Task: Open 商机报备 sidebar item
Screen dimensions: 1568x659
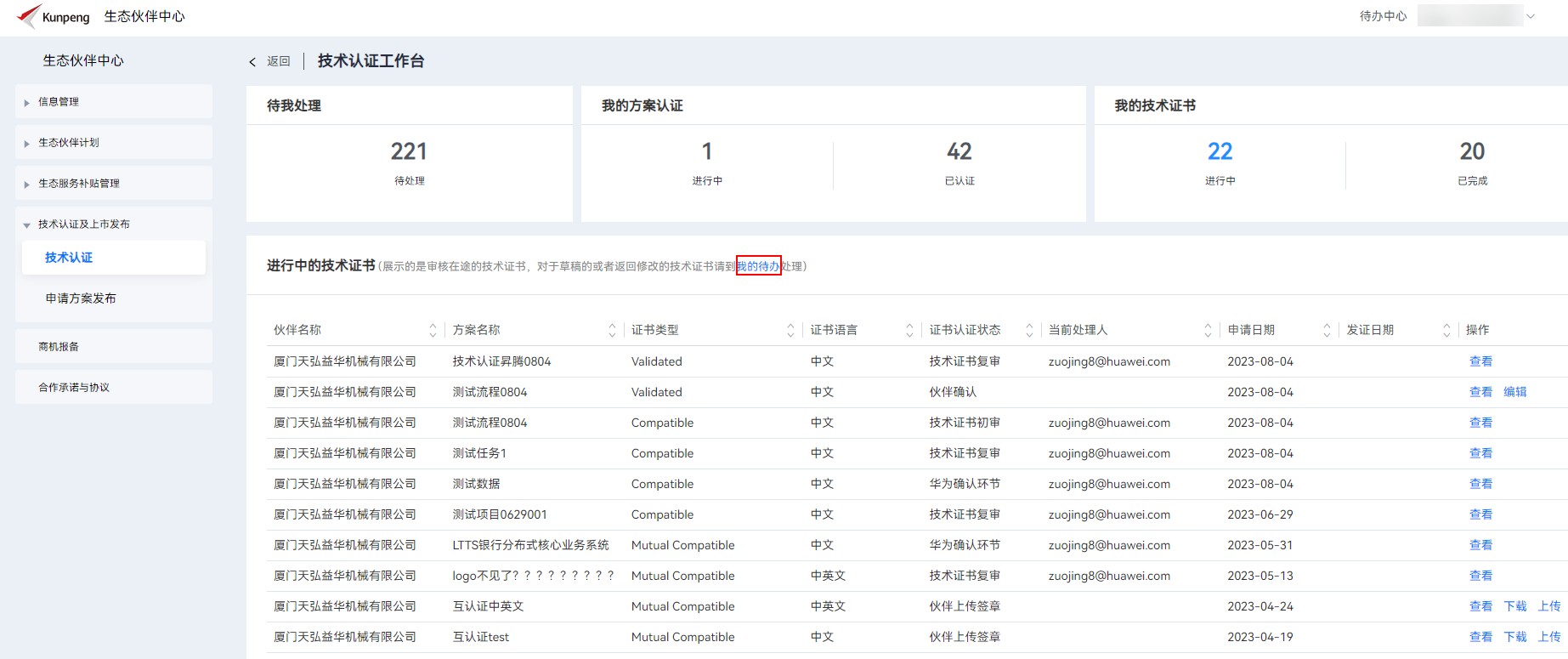Action: [x=114, y=347]
